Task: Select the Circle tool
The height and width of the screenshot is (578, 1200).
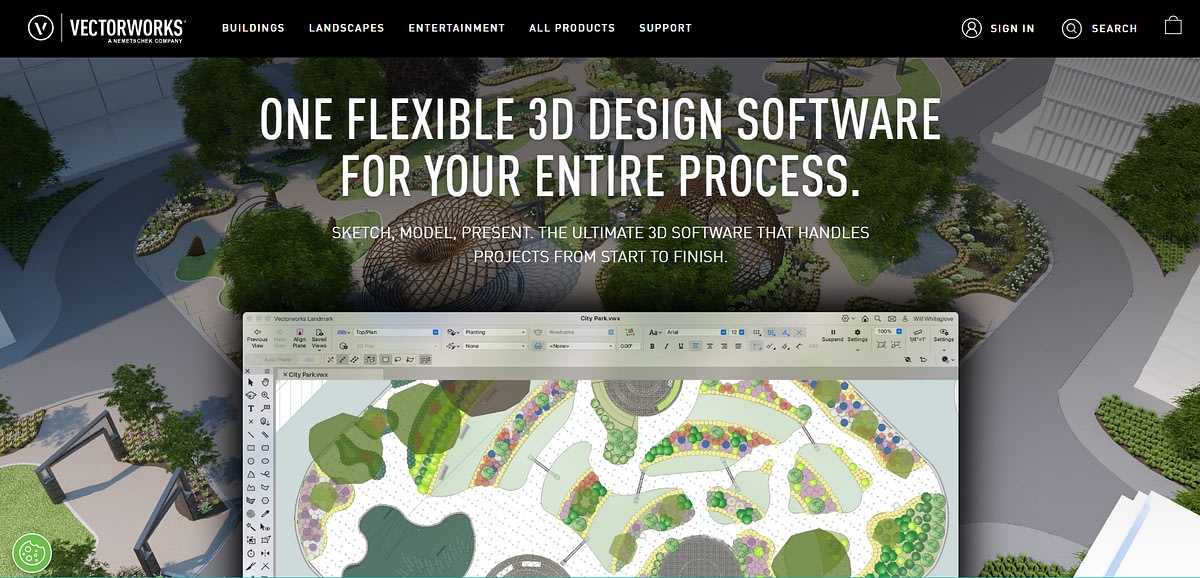Action: [x=251, y=461]
